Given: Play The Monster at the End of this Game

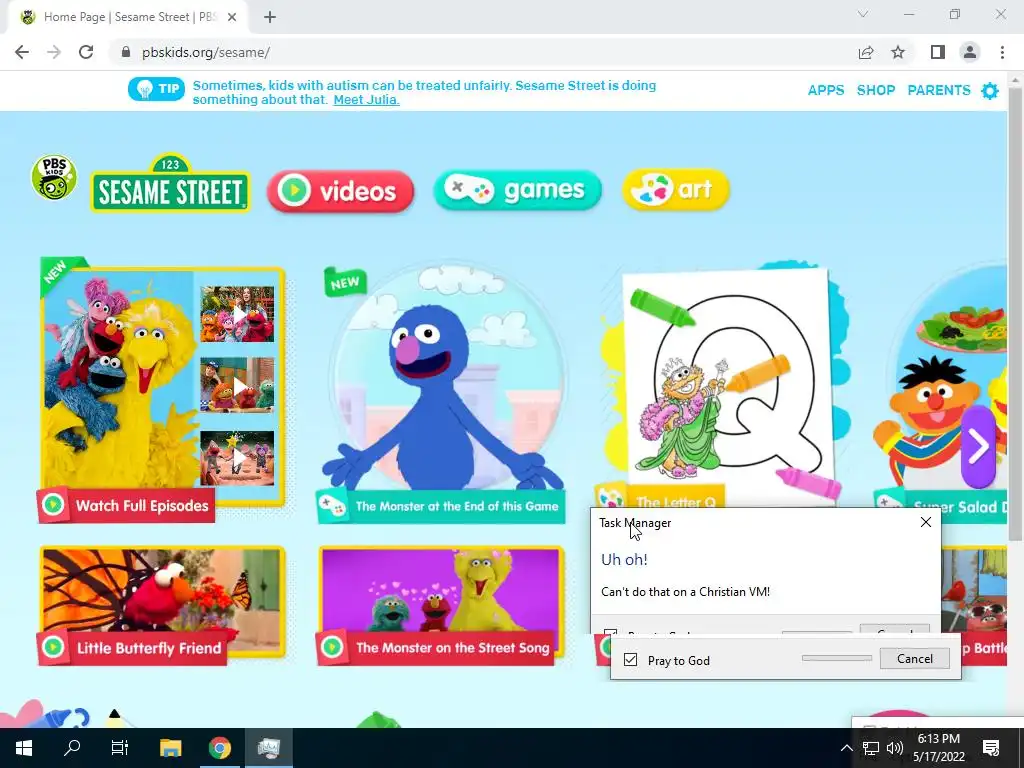Looking at the screenshot, I should pos(443,392).
